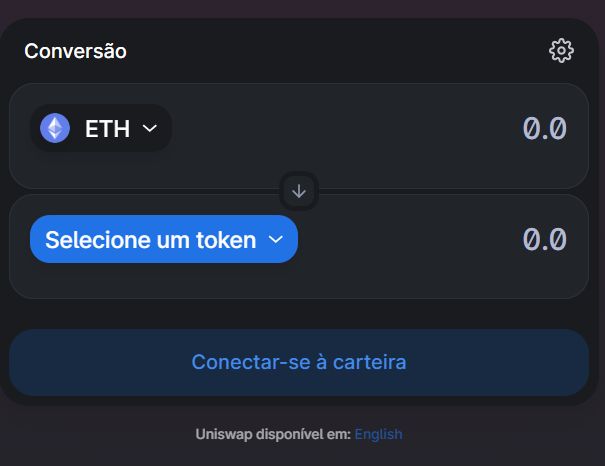Click blank space beside Conversão title
The height and width of the screenshot is (466, 605).
(336, 51)
